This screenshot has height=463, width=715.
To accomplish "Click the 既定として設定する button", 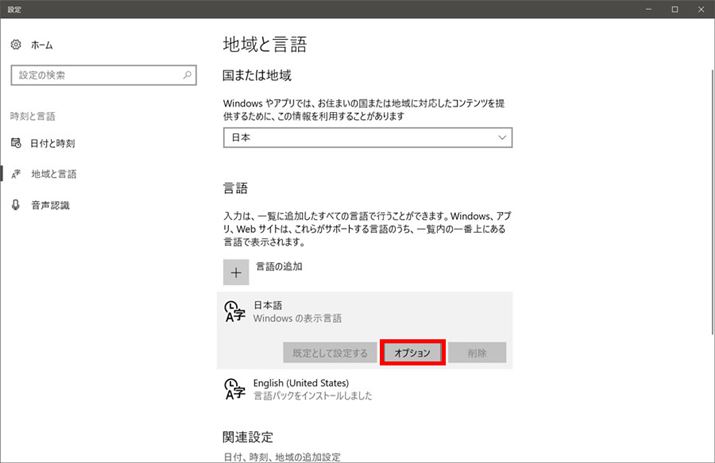I will 330,353.
